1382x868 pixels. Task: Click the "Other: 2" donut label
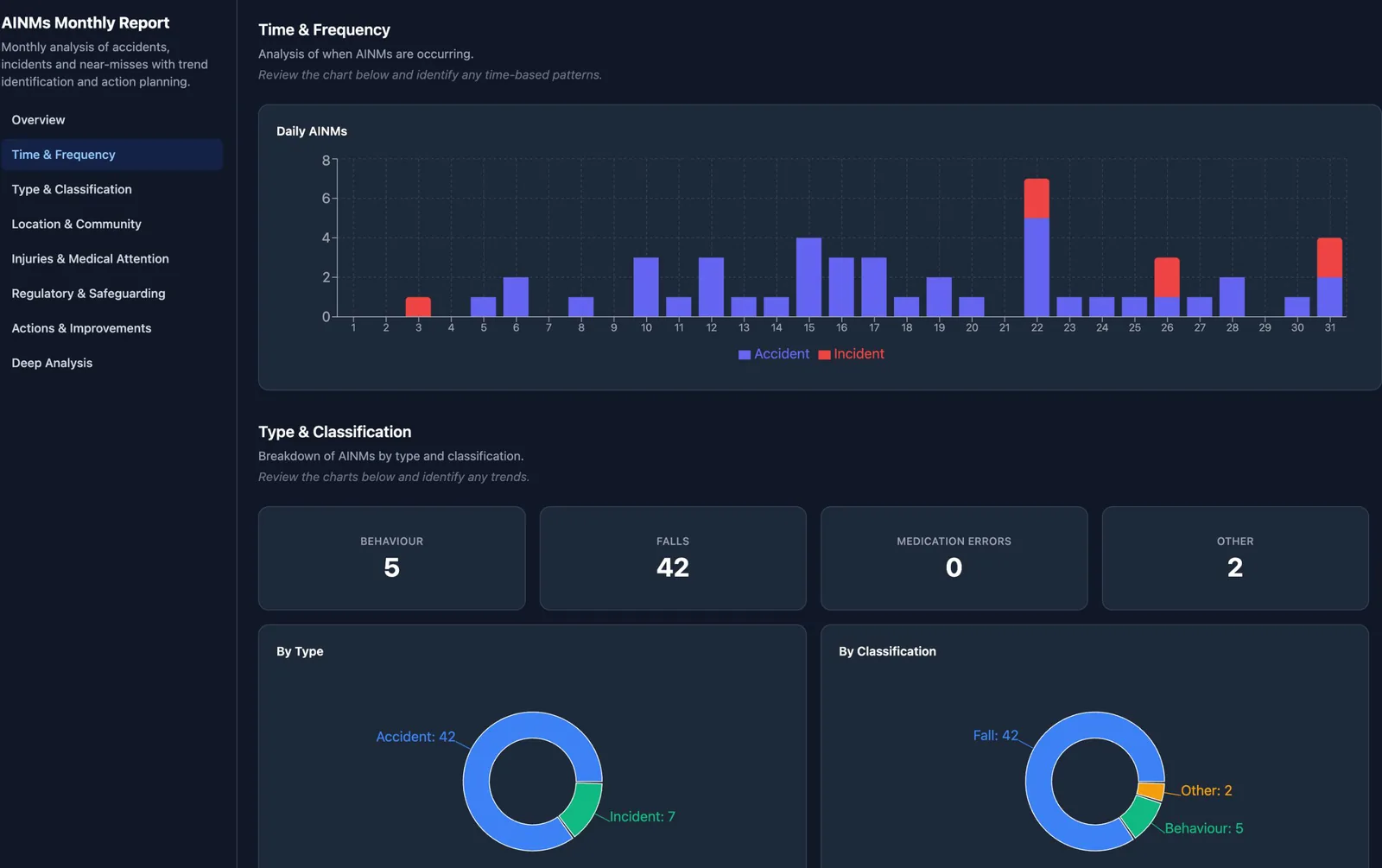1207,790
